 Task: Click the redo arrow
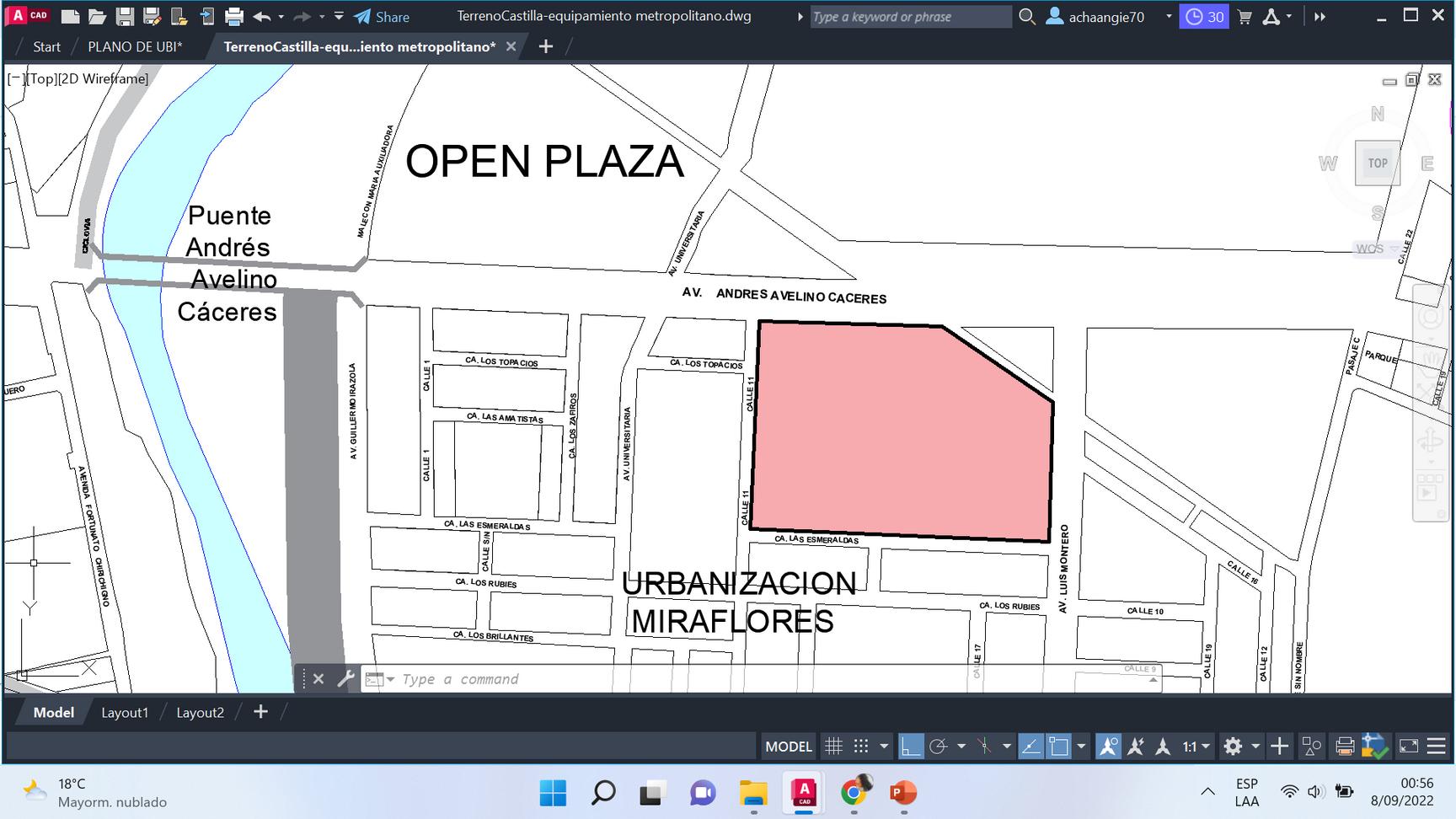coord(302,16)
